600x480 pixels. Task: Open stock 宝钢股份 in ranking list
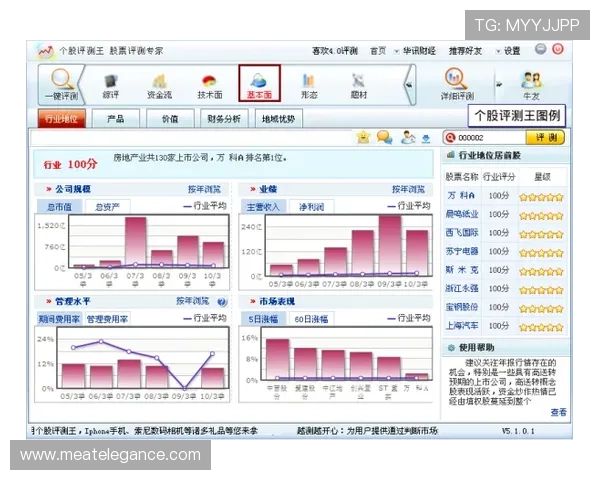(462, 307)
